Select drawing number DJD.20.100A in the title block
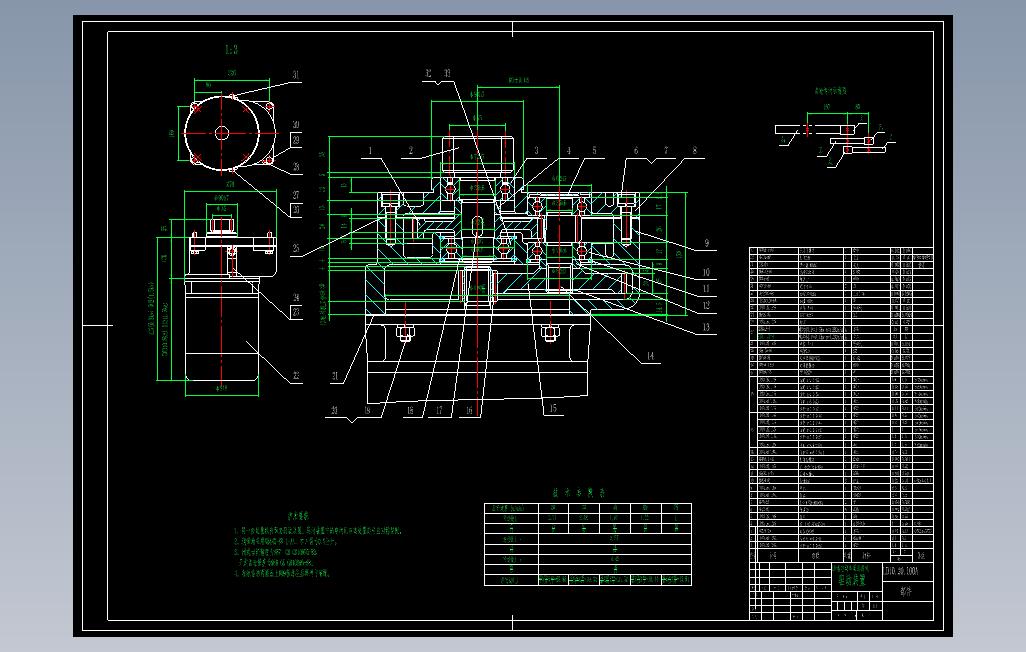 (903, 571)
